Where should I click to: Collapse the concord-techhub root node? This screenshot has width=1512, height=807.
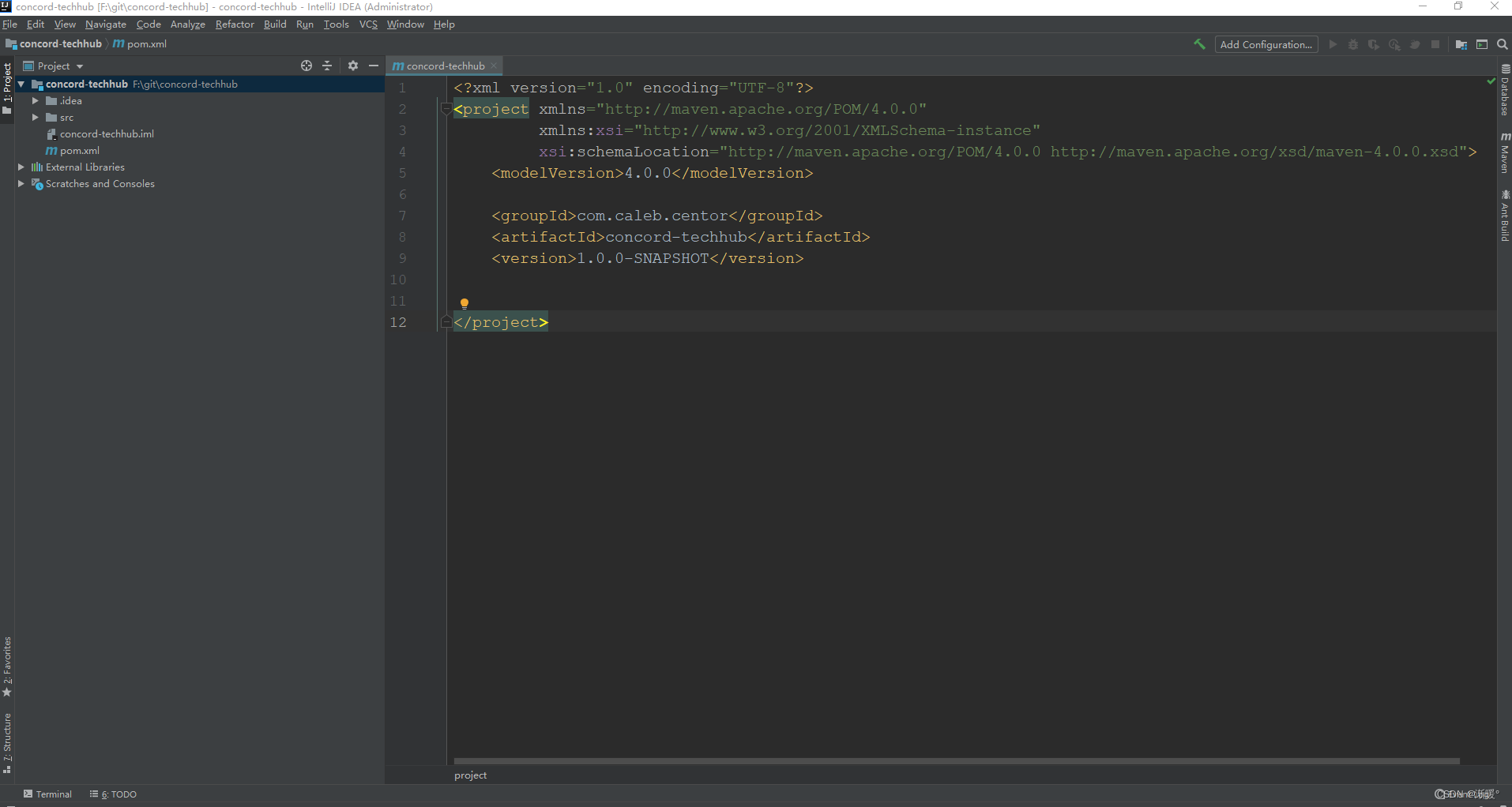(x=21, y=84)
